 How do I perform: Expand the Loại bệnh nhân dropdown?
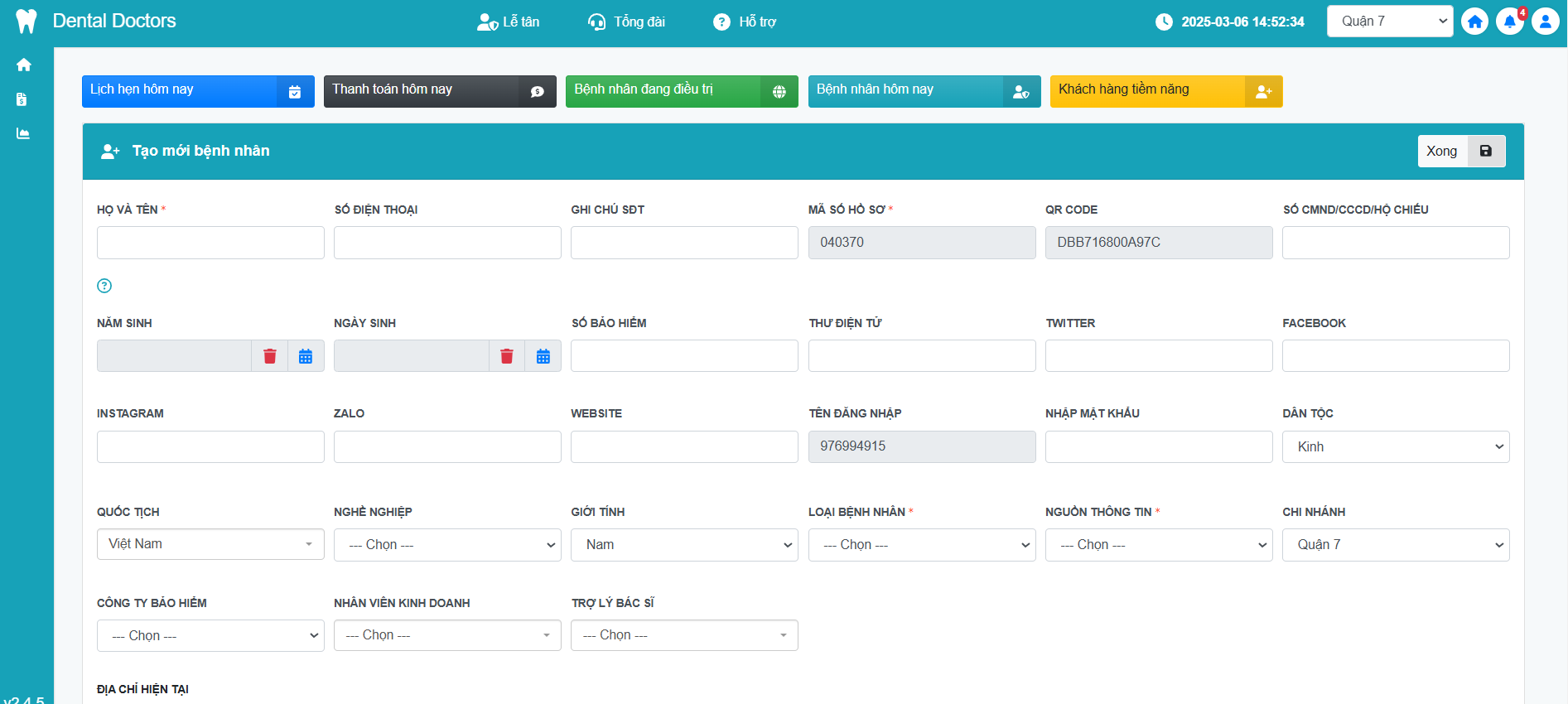[x=921, y=545]
